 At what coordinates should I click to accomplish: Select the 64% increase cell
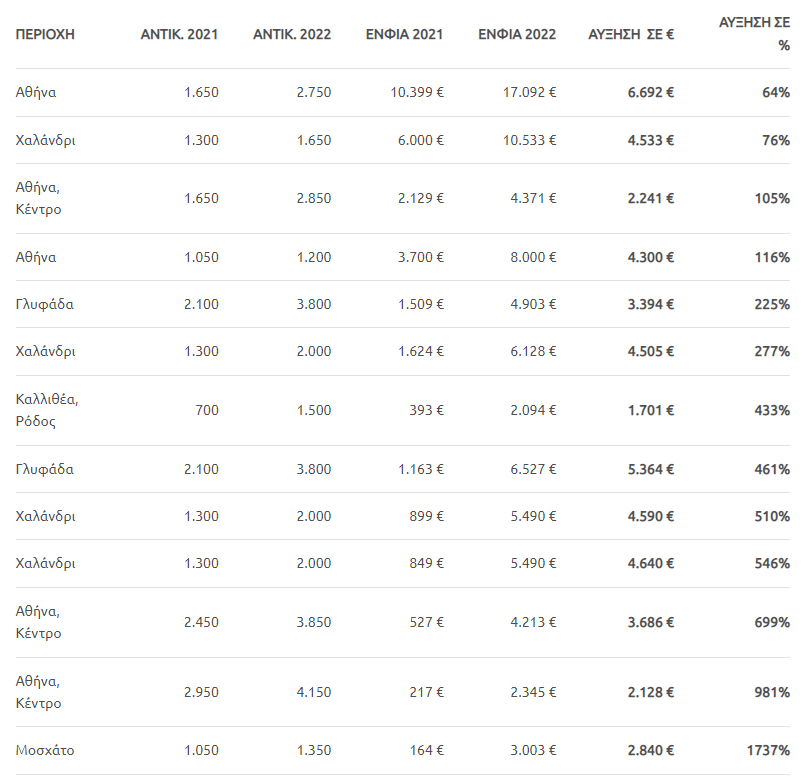[x=776, y=92]
